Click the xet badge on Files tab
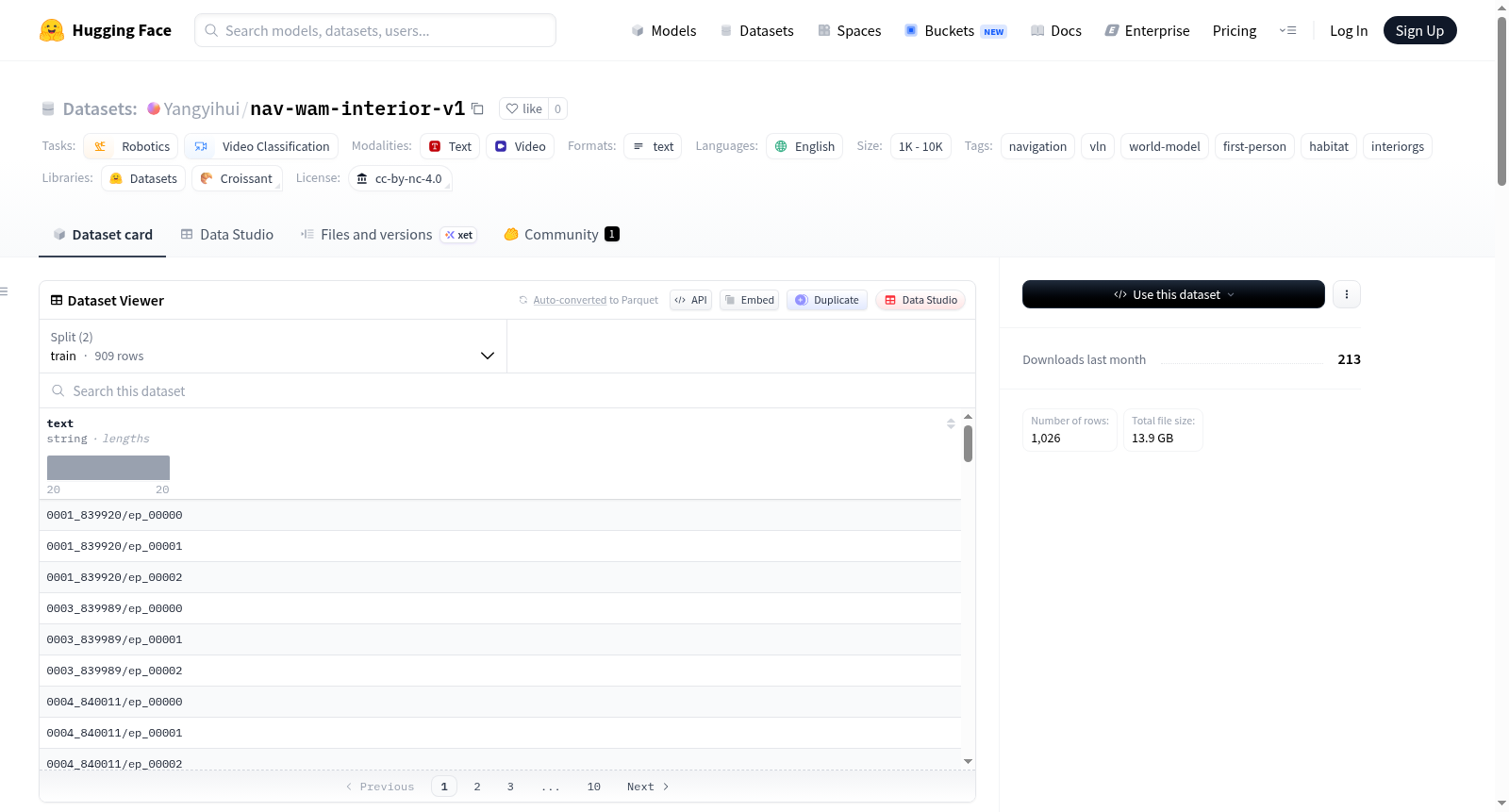 [459, 235]
